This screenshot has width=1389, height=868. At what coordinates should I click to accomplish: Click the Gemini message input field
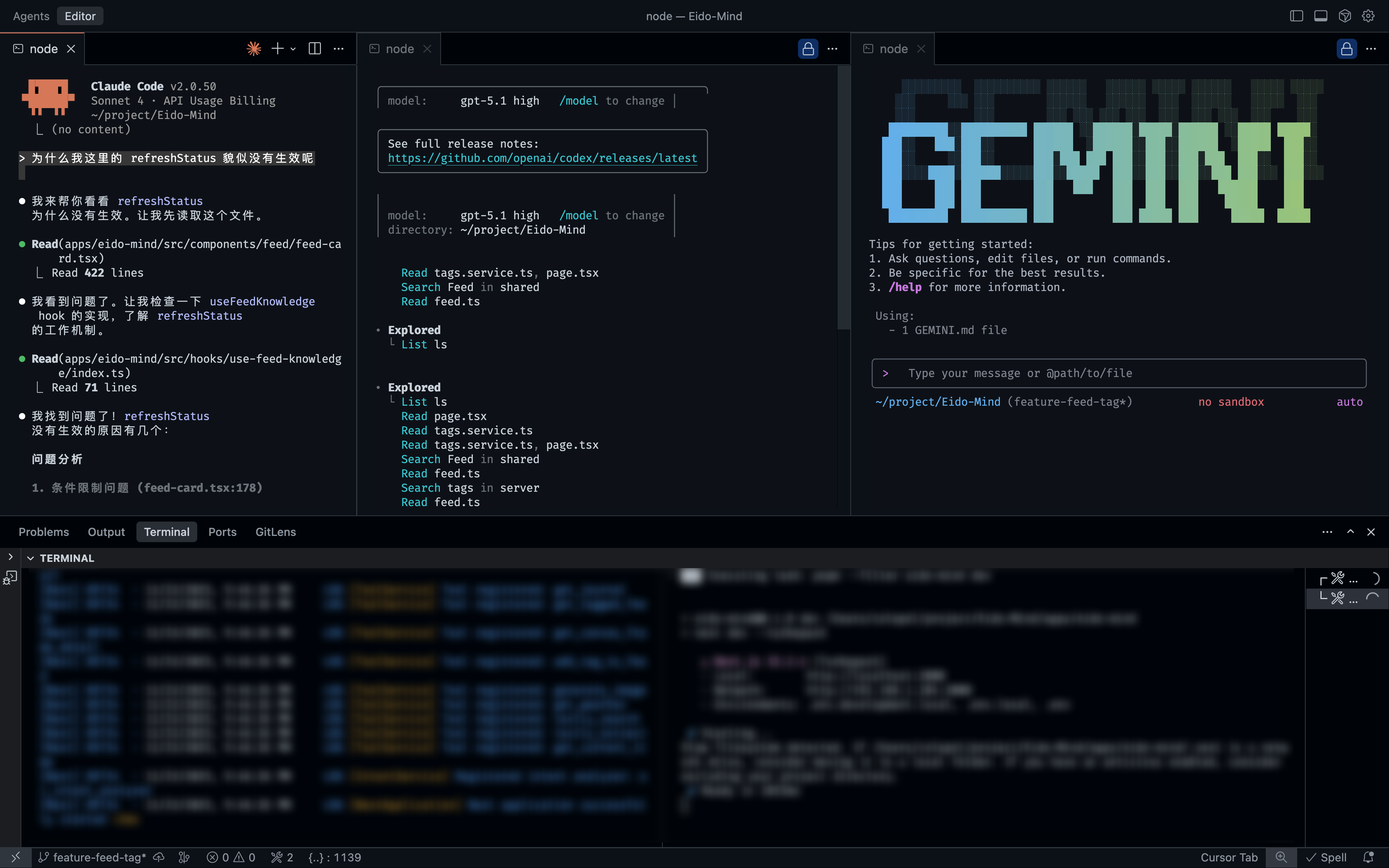[x=1119, y=373]
